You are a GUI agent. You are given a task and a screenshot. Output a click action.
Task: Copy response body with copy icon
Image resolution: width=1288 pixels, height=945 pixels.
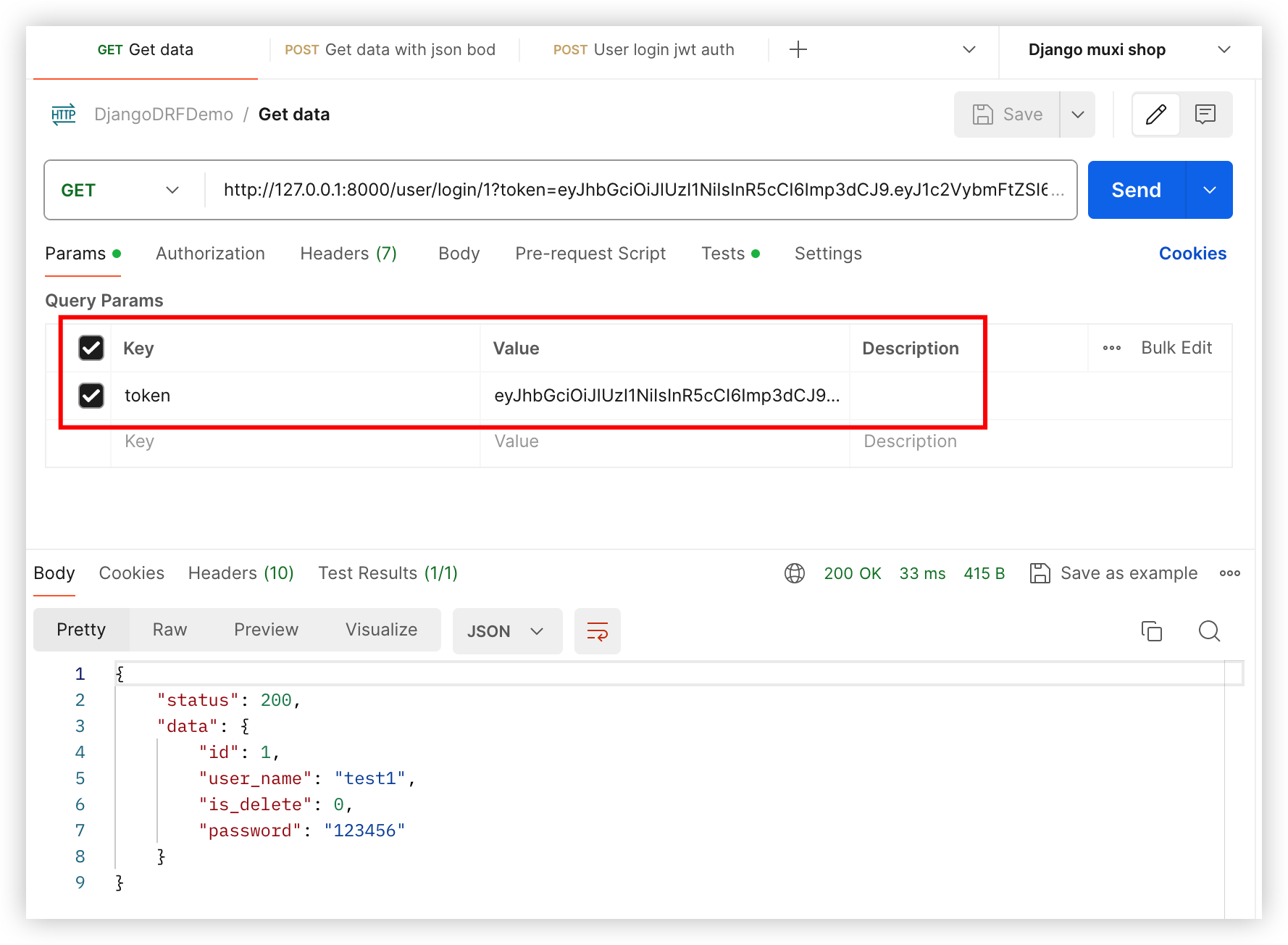point(1151,631)
